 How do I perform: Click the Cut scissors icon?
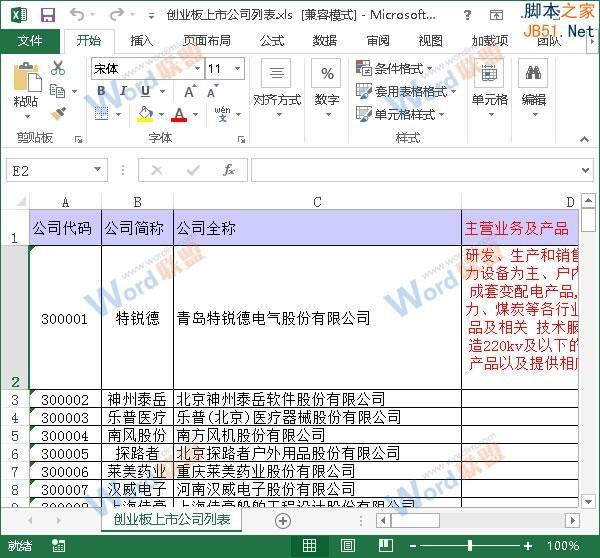tap(58, 68)
